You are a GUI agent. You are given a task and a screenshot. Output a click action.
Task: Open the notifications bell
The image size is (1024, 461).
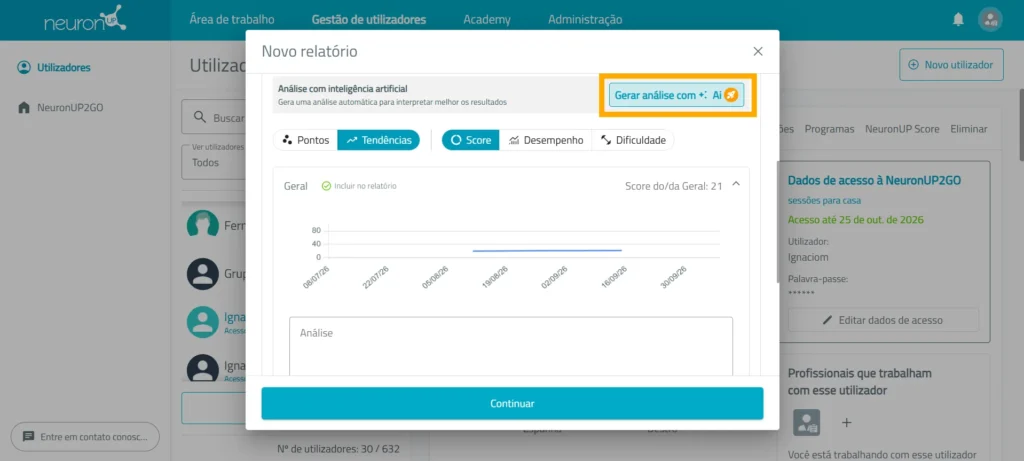click(x=958, y=20)
